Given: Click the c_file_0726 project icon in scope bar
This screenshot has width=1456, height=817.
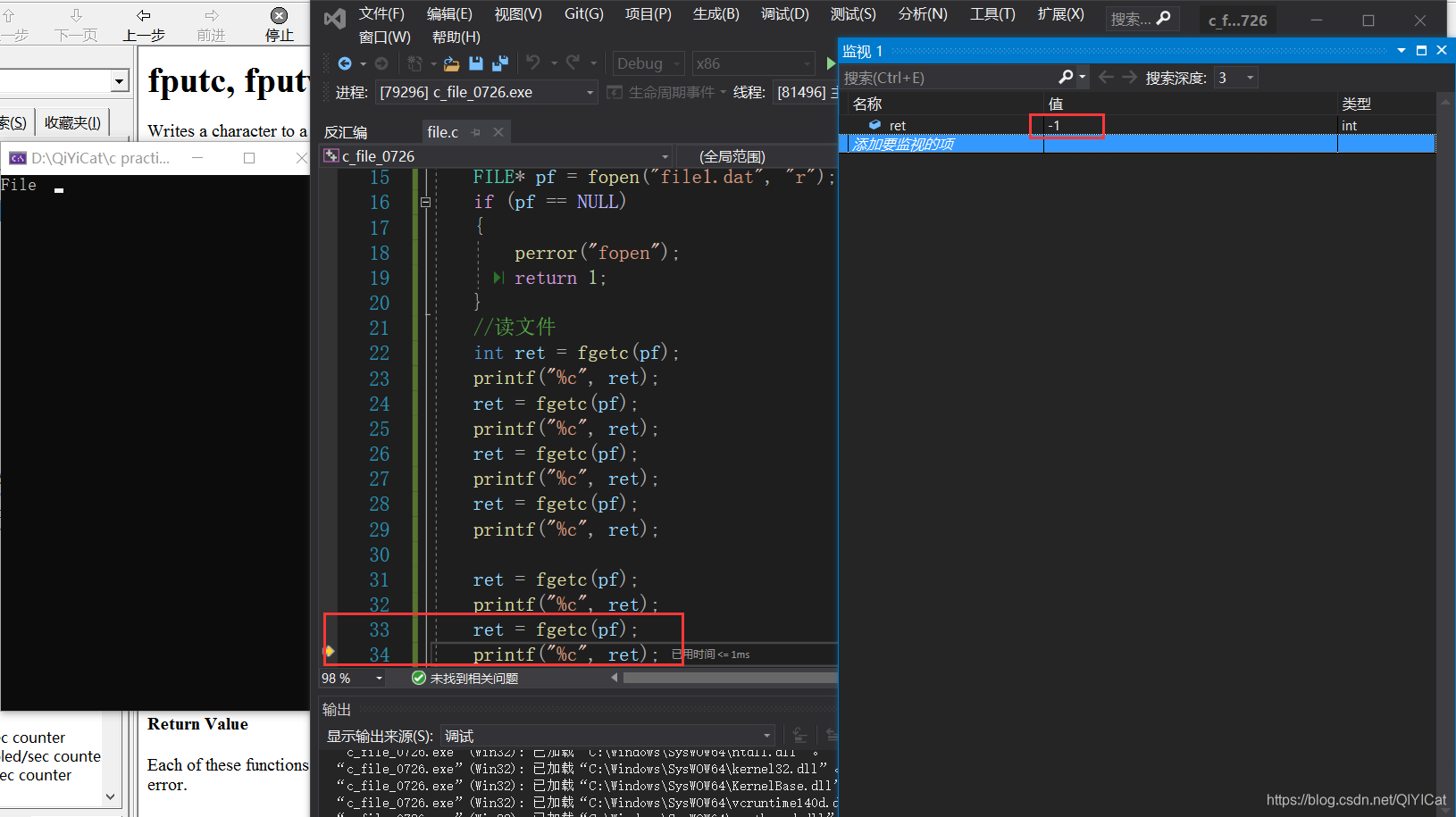Looking at the screenshot, I should tap(331, 156).
